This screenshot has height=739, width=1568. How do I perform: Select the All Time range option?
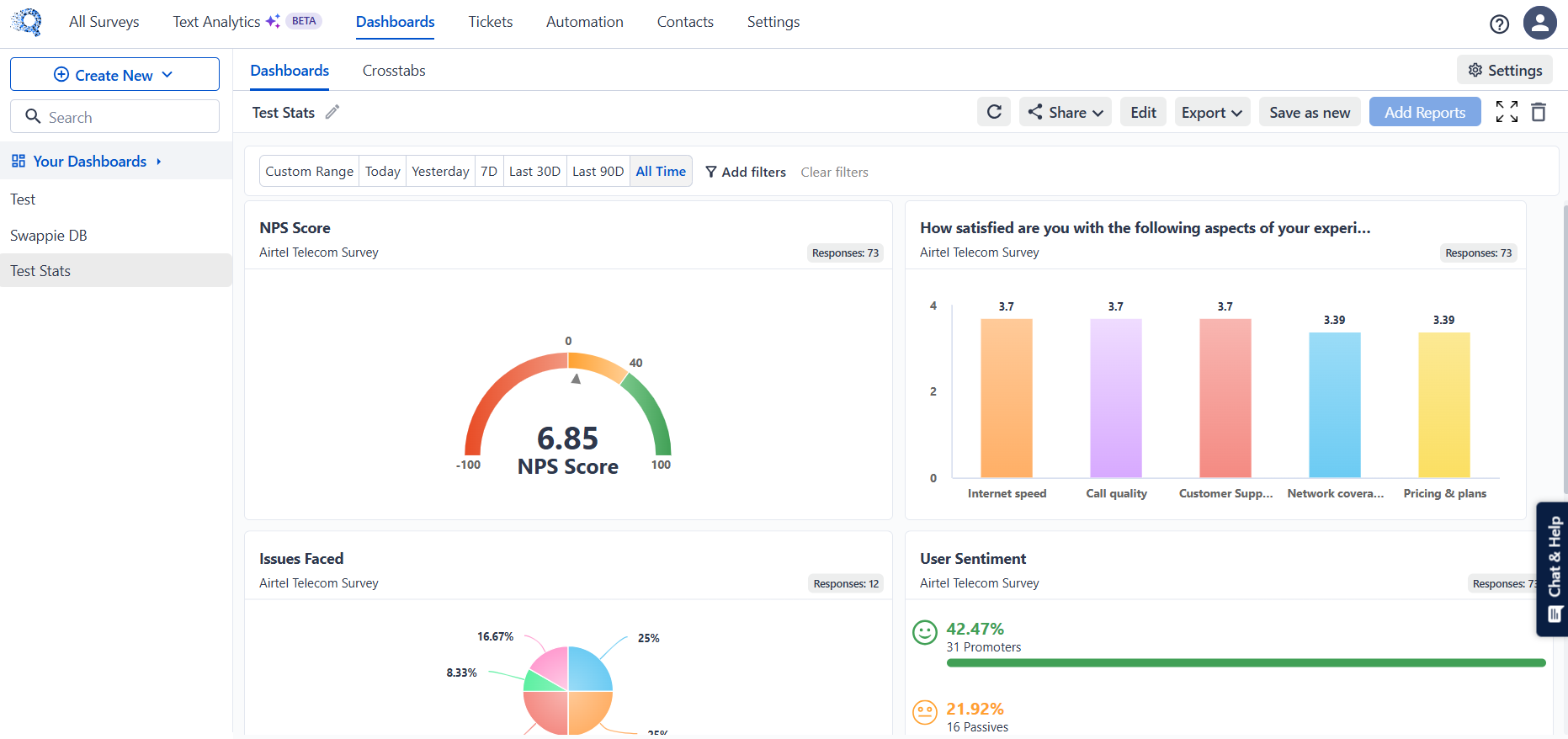point(661,172)
